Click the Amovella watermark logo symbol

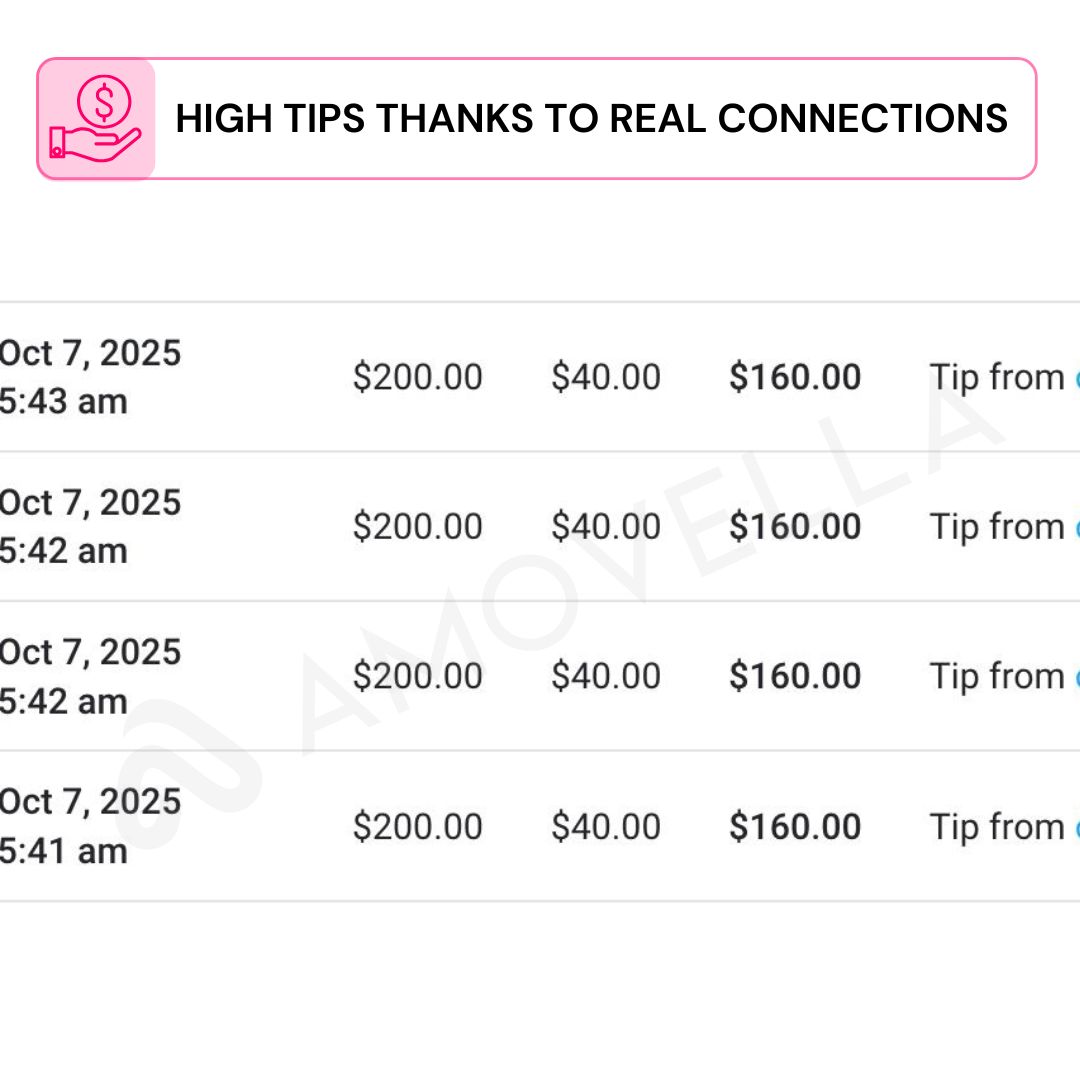pos(192,772)
